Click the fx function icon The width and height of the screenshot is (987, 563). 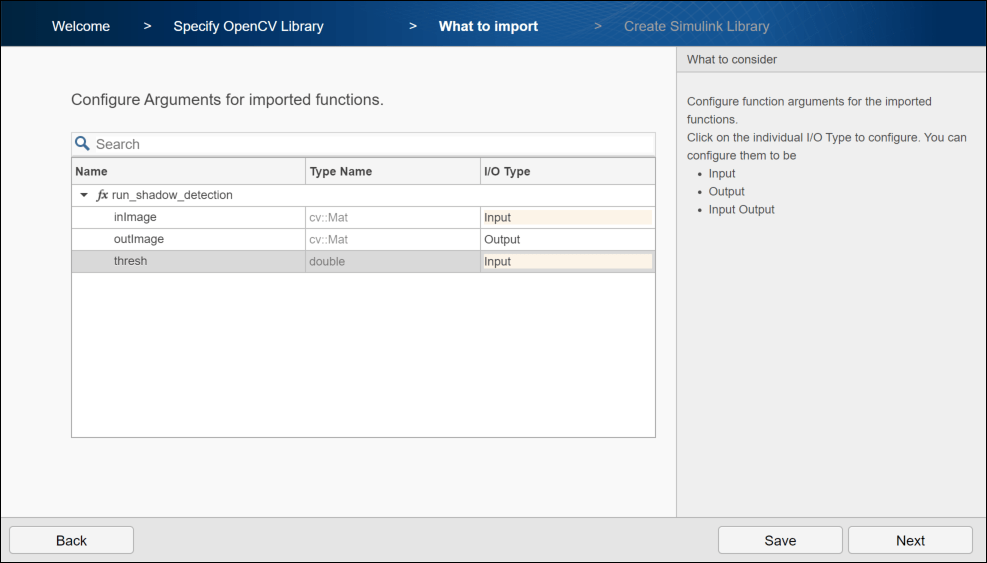[x=102, y=195]
